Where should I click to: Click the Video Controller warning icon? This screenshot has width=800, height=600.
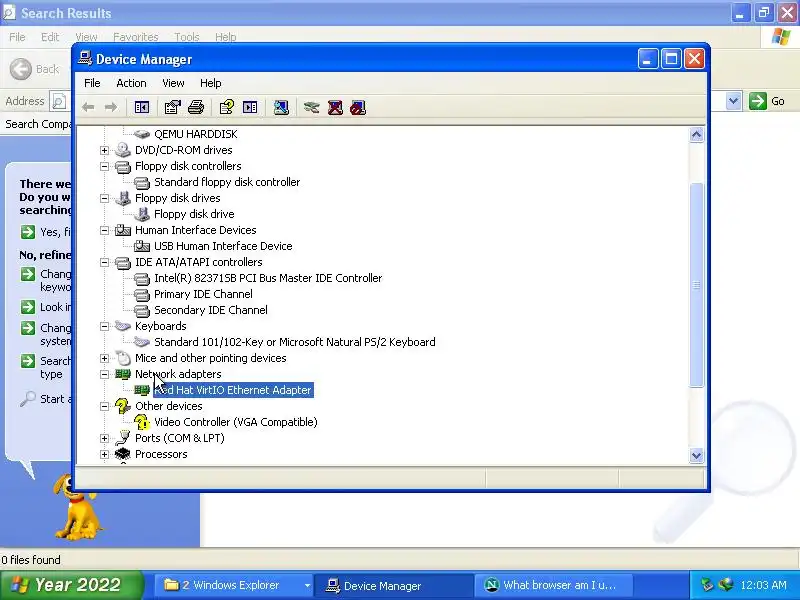[142, 422]
